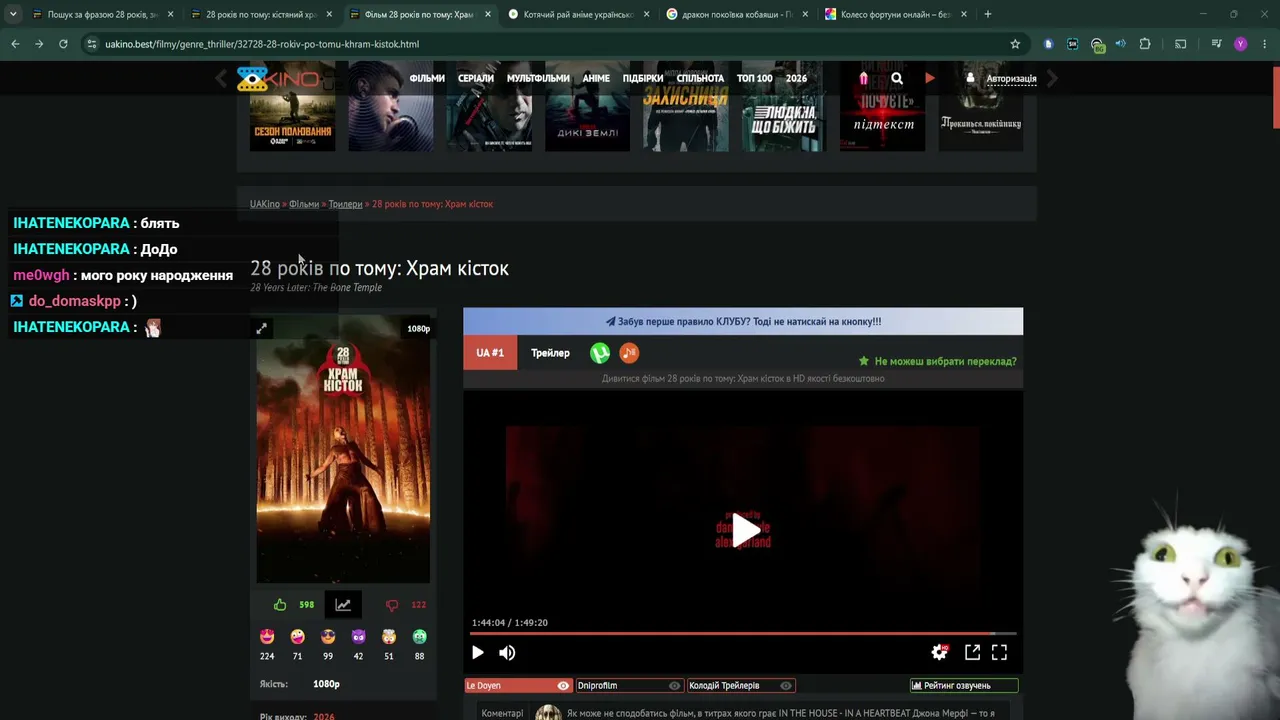Open video in pop-out window
This screenshot has height=720, width=1280.
coord(972,652)
